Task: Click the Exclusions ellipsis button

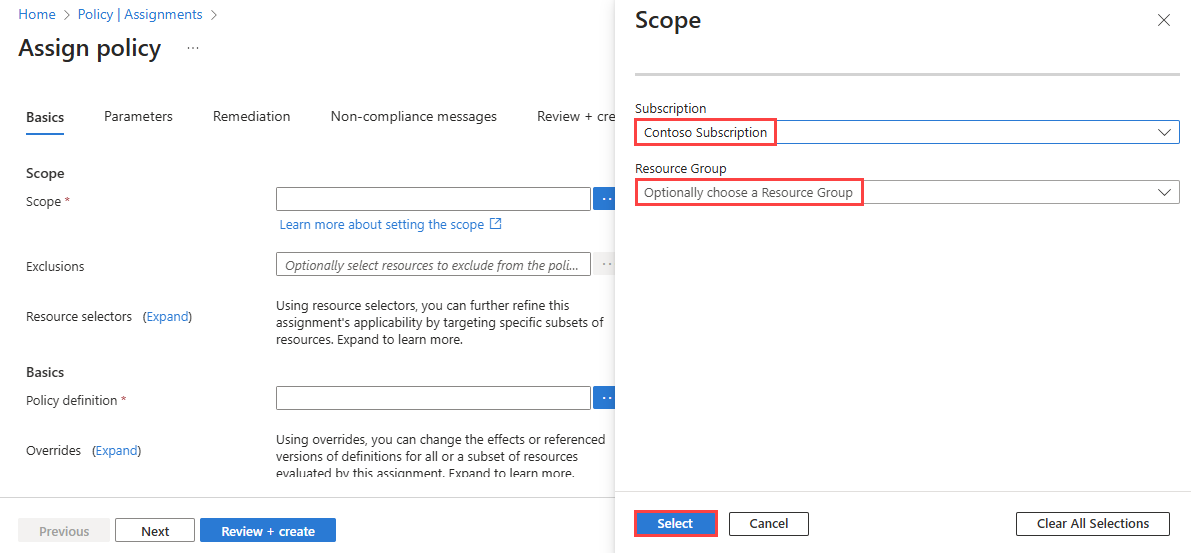Action: 604,264
